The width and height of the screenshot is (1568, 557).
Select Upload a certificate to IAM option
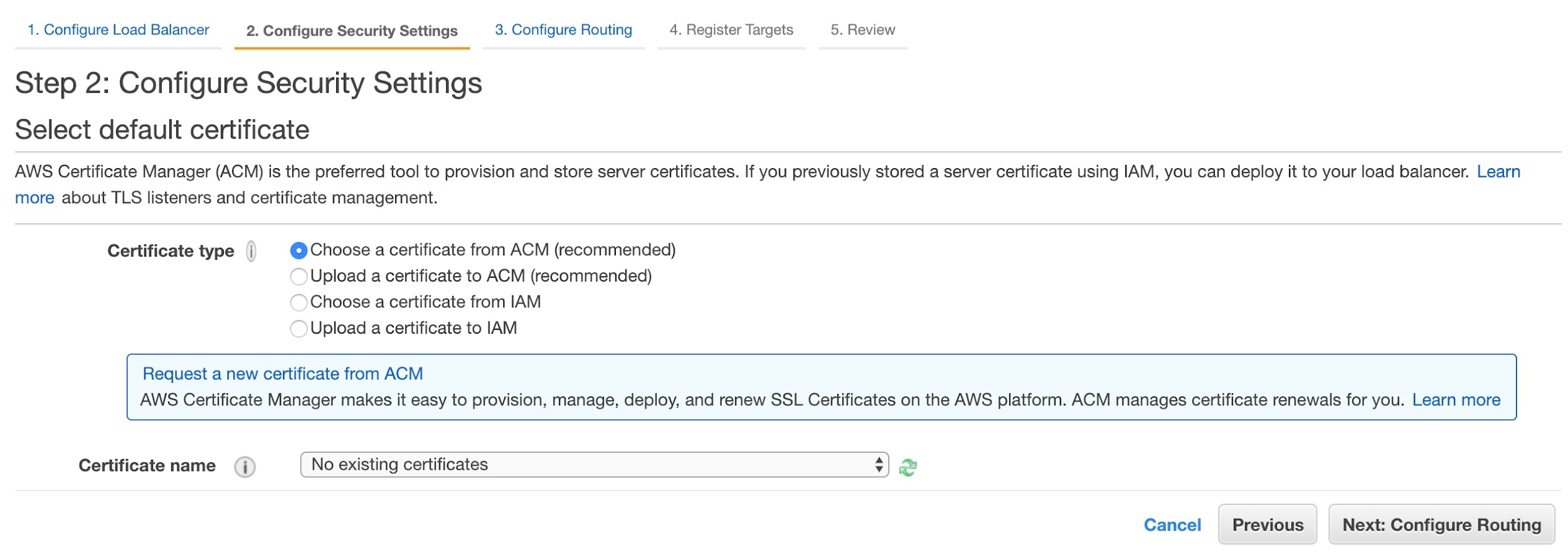tap(299, 329)
